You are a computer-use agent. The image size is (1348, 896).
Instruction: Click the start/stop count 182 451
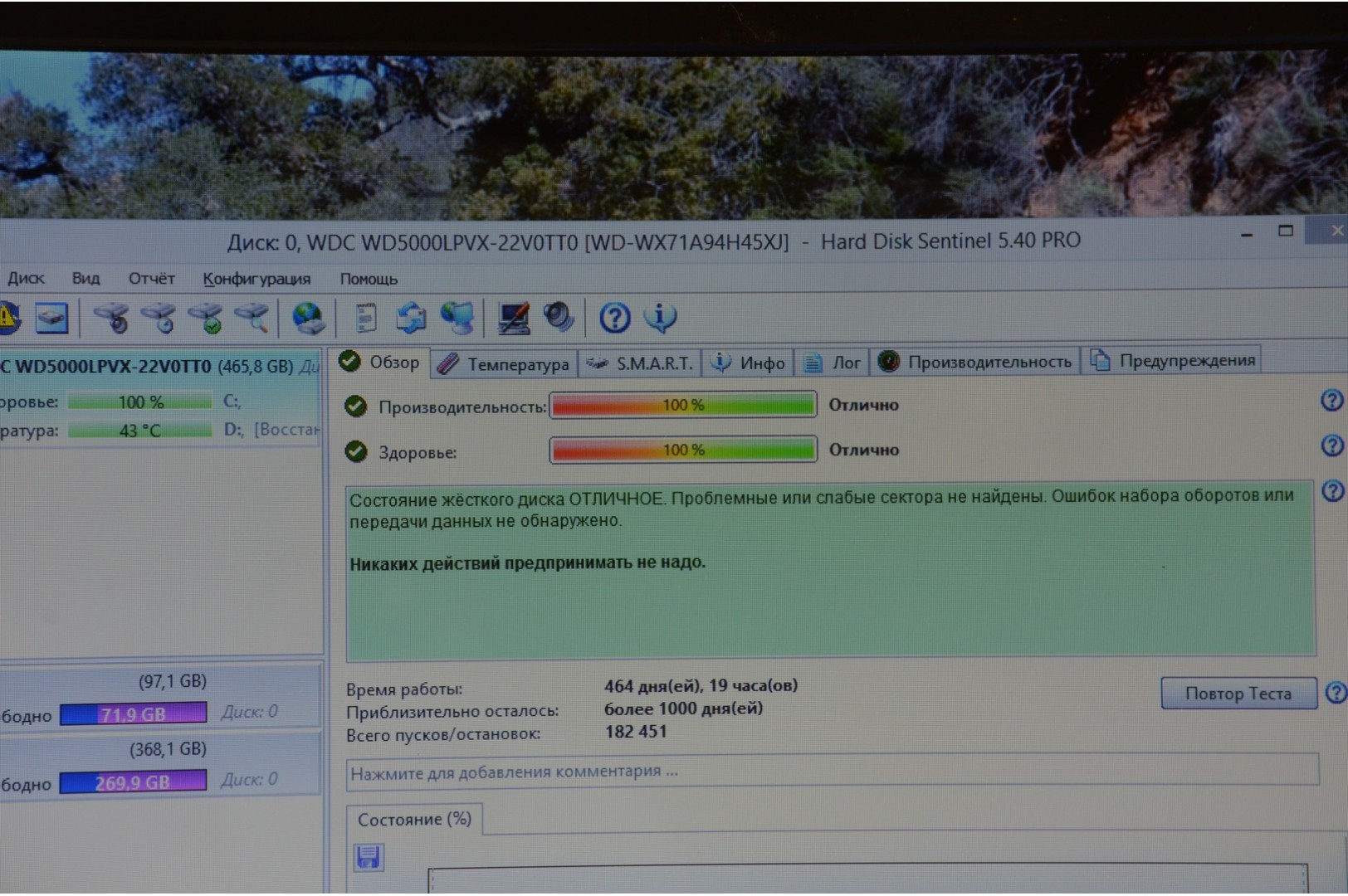[x=635, y=731]
